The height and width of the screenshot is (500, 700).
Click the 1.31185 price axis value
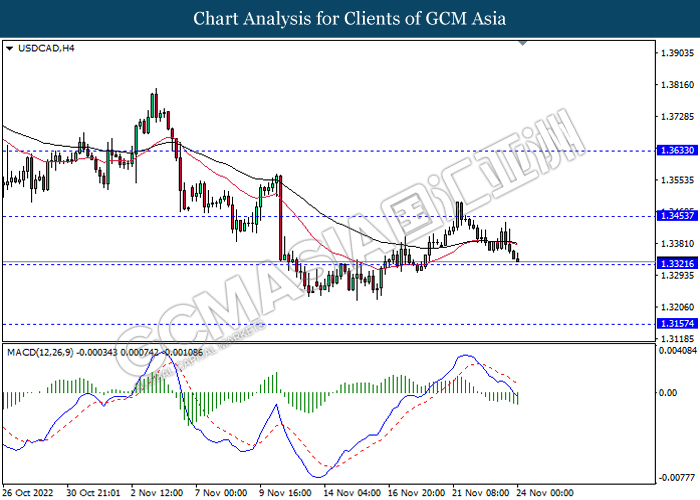pos(677,339)
